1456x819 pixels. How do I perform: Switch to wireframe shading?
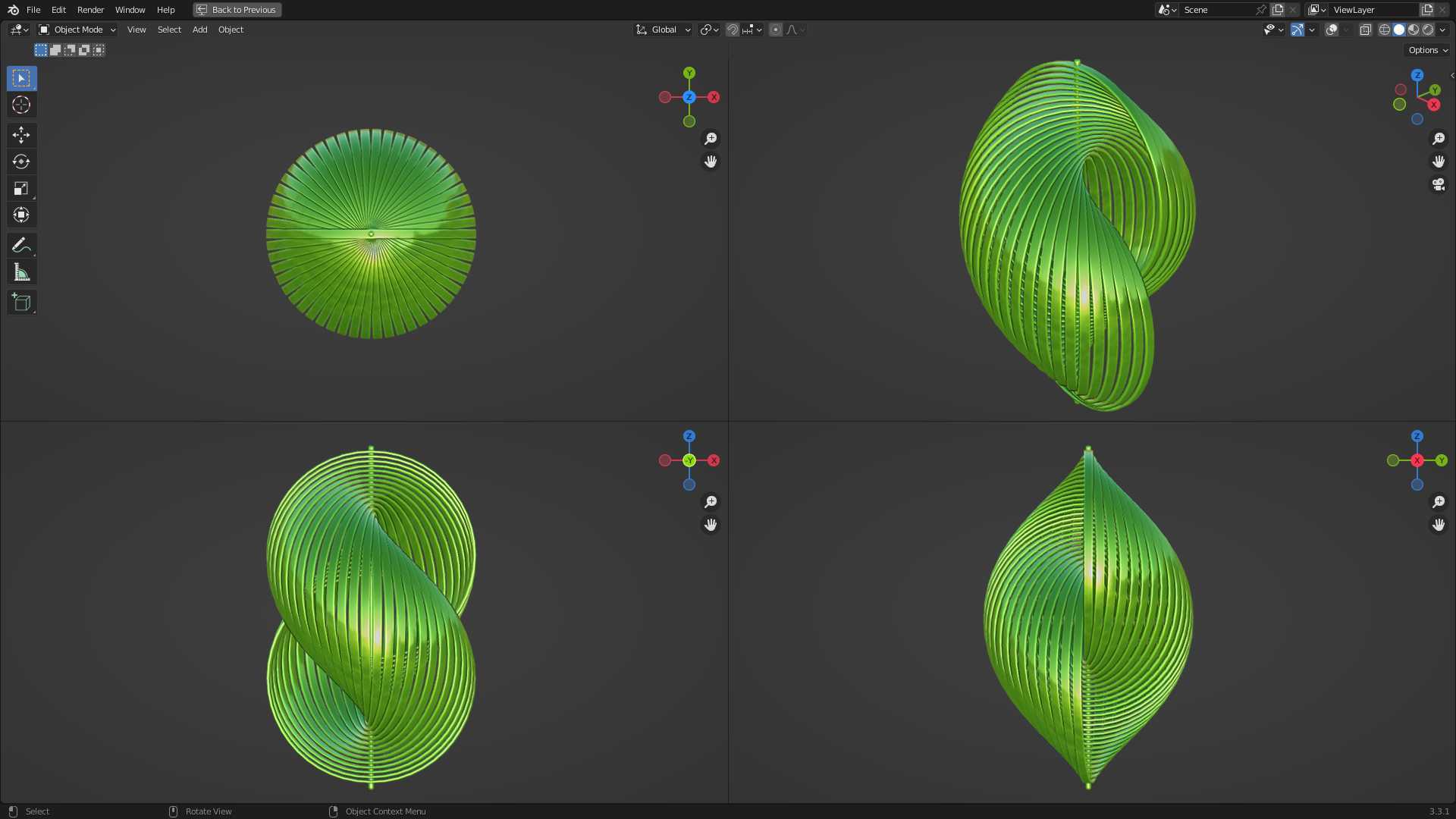pos(1385,30)
